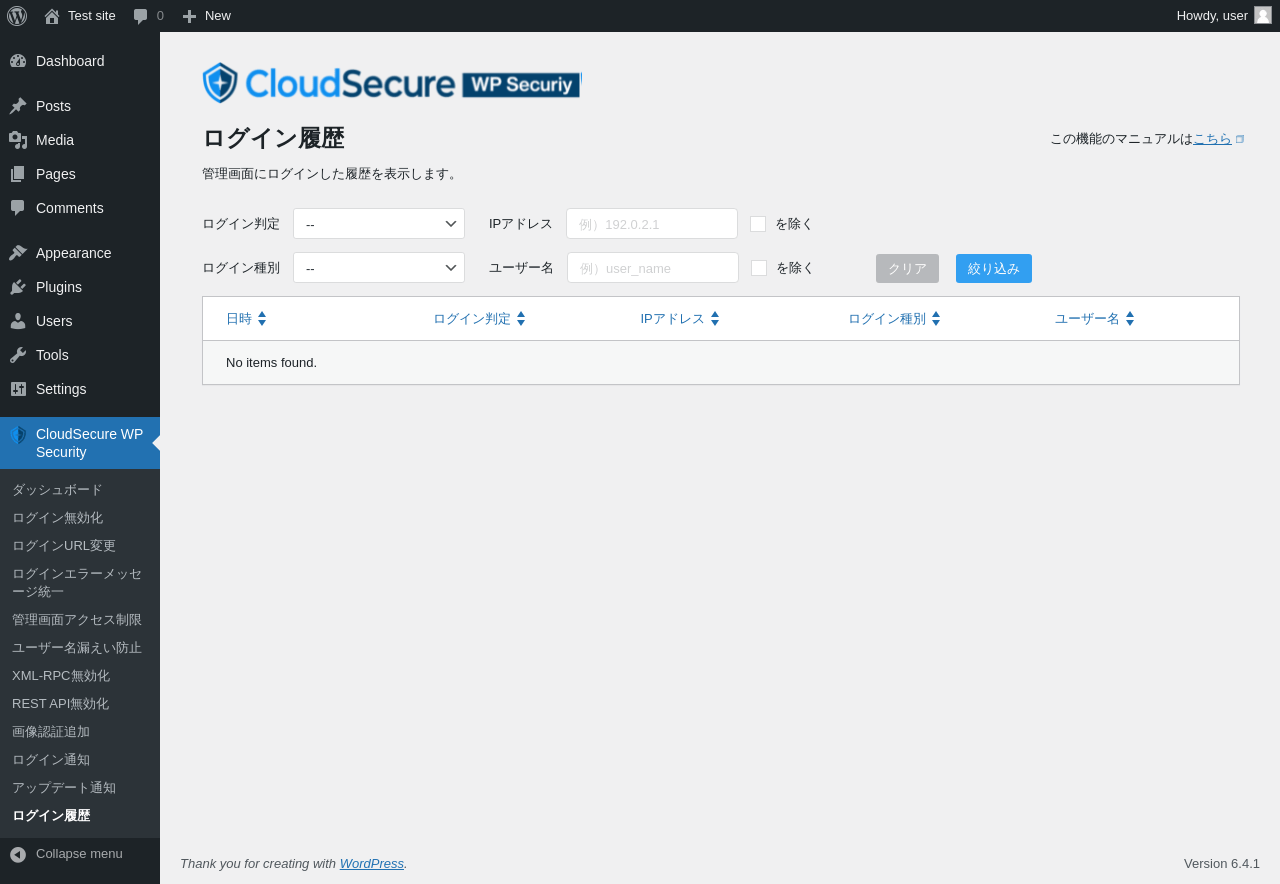1280x884 pixels.
Task: Check を除く box beside ユーザー名 field
Action: pos(759,268)
